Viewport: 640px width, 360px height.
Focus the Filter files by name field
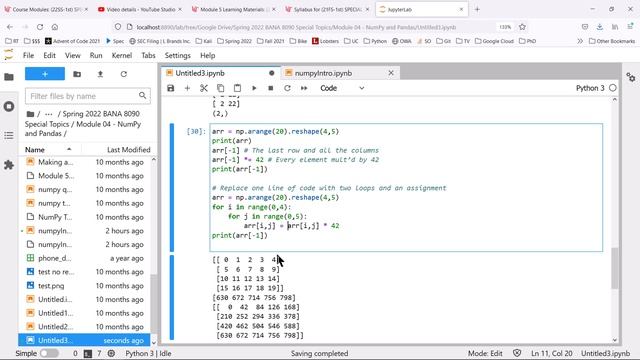tap(88, 96)
